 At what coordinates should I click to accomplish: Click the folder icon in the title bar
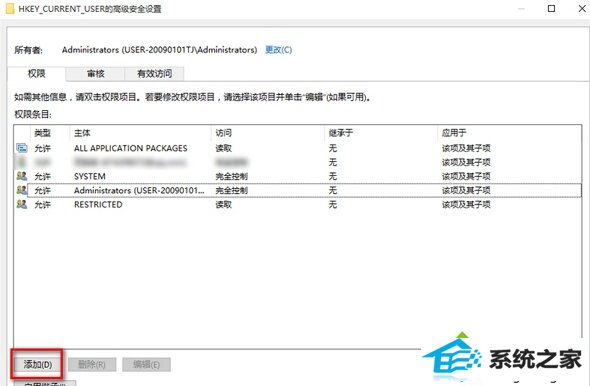click(10, 9)
